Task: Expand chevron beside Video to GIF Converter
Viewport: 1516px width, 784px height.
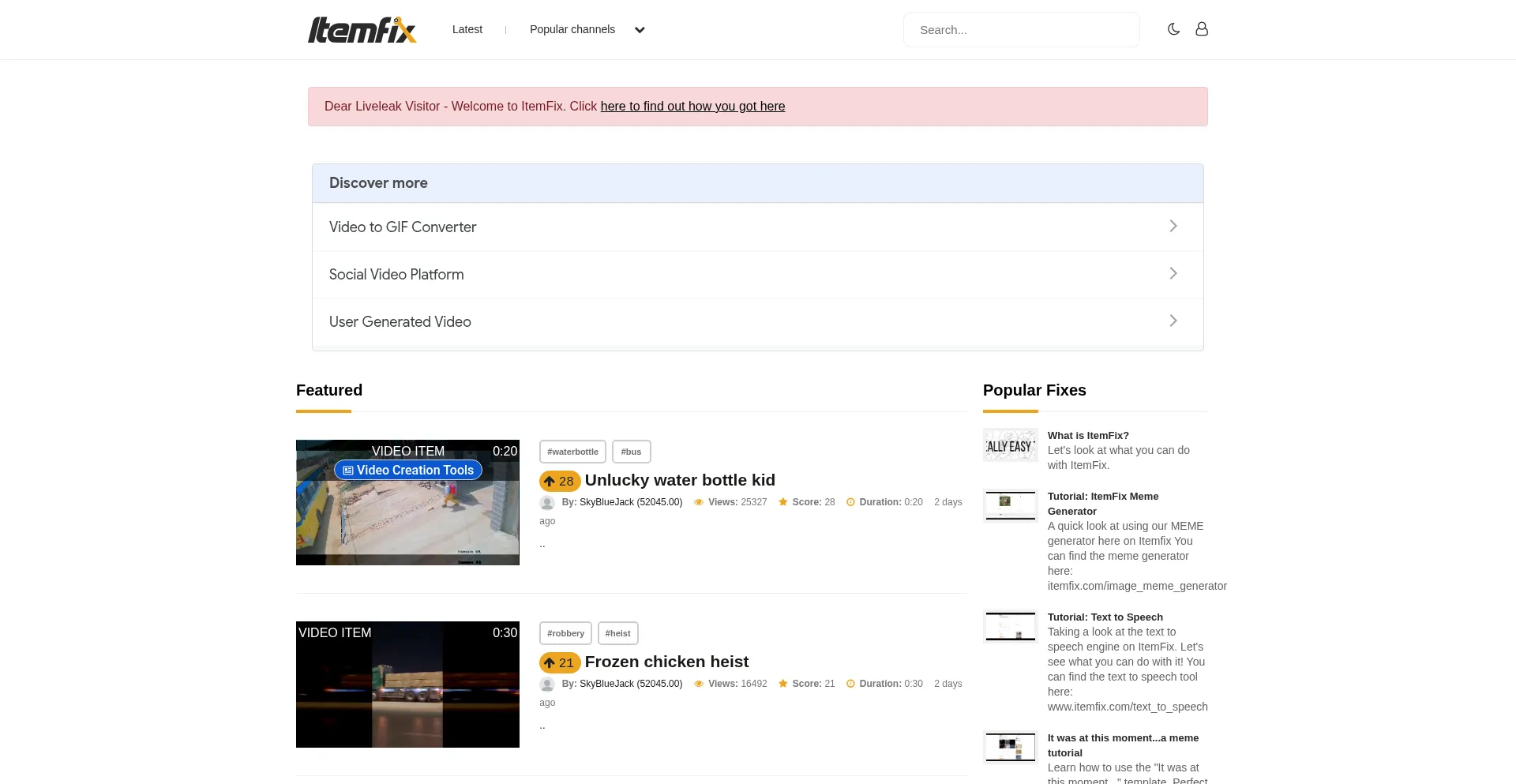Action: (1173, 226)
